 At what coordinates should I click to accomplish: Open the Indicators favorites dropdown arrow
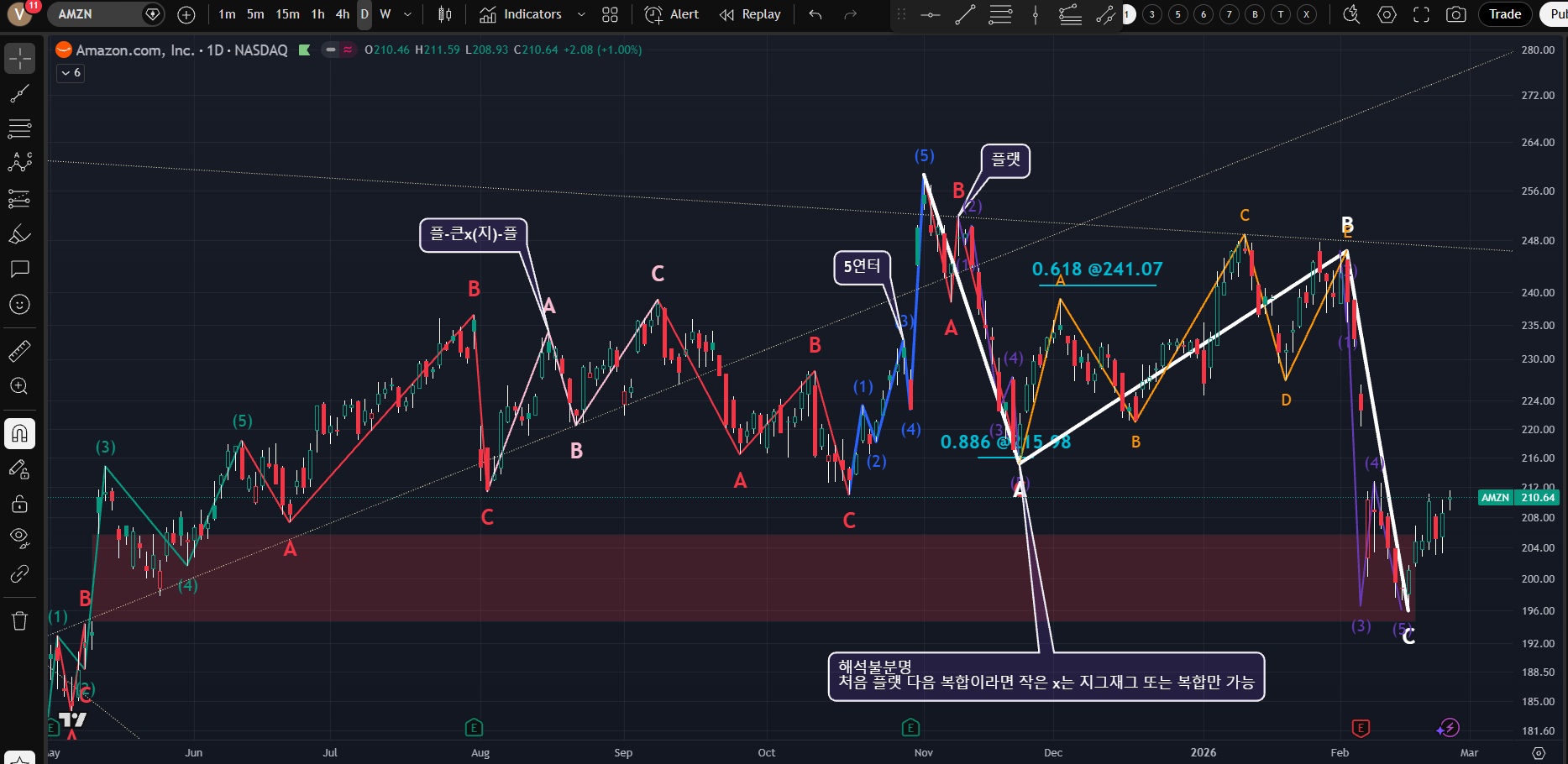[581, 14]
